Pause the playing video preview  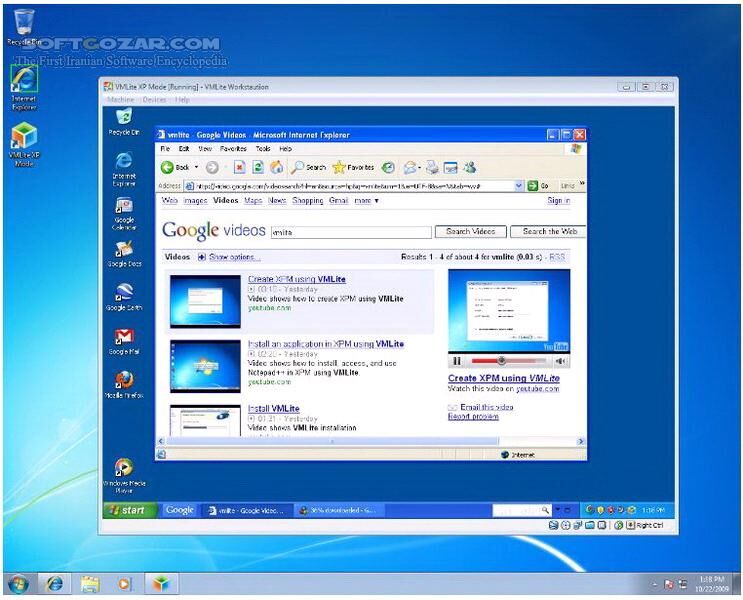coord(457,361)
